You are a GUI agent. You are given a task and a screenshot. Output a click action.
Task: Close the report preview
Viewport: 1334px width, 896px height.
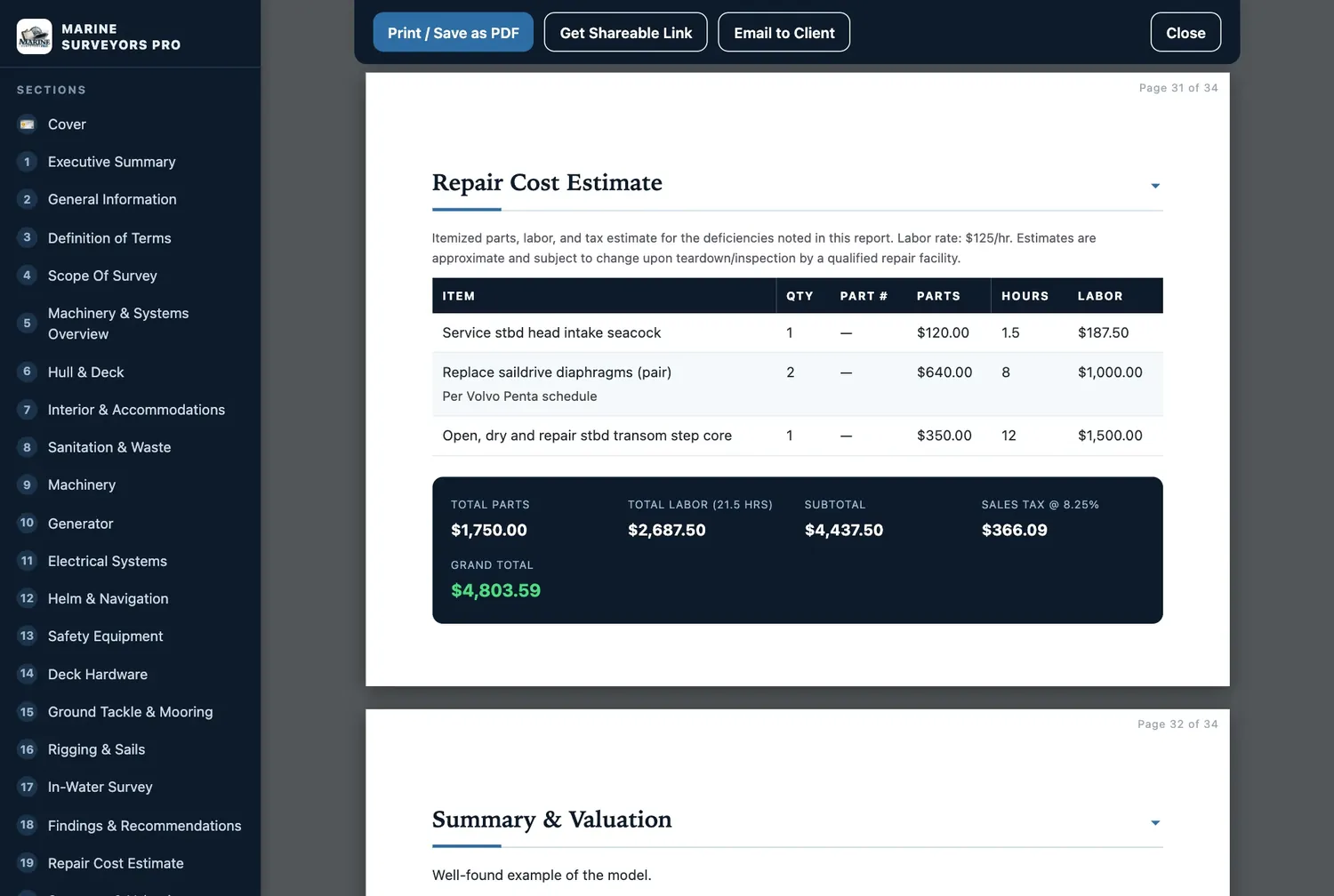(1185, 32)
